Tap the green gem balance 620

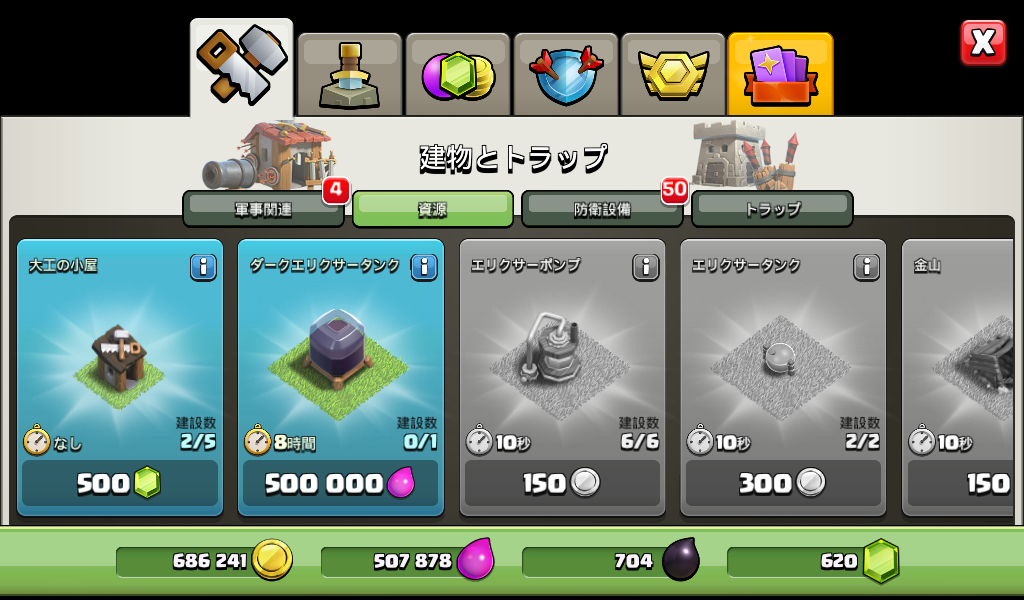click(x=813, y=561)
